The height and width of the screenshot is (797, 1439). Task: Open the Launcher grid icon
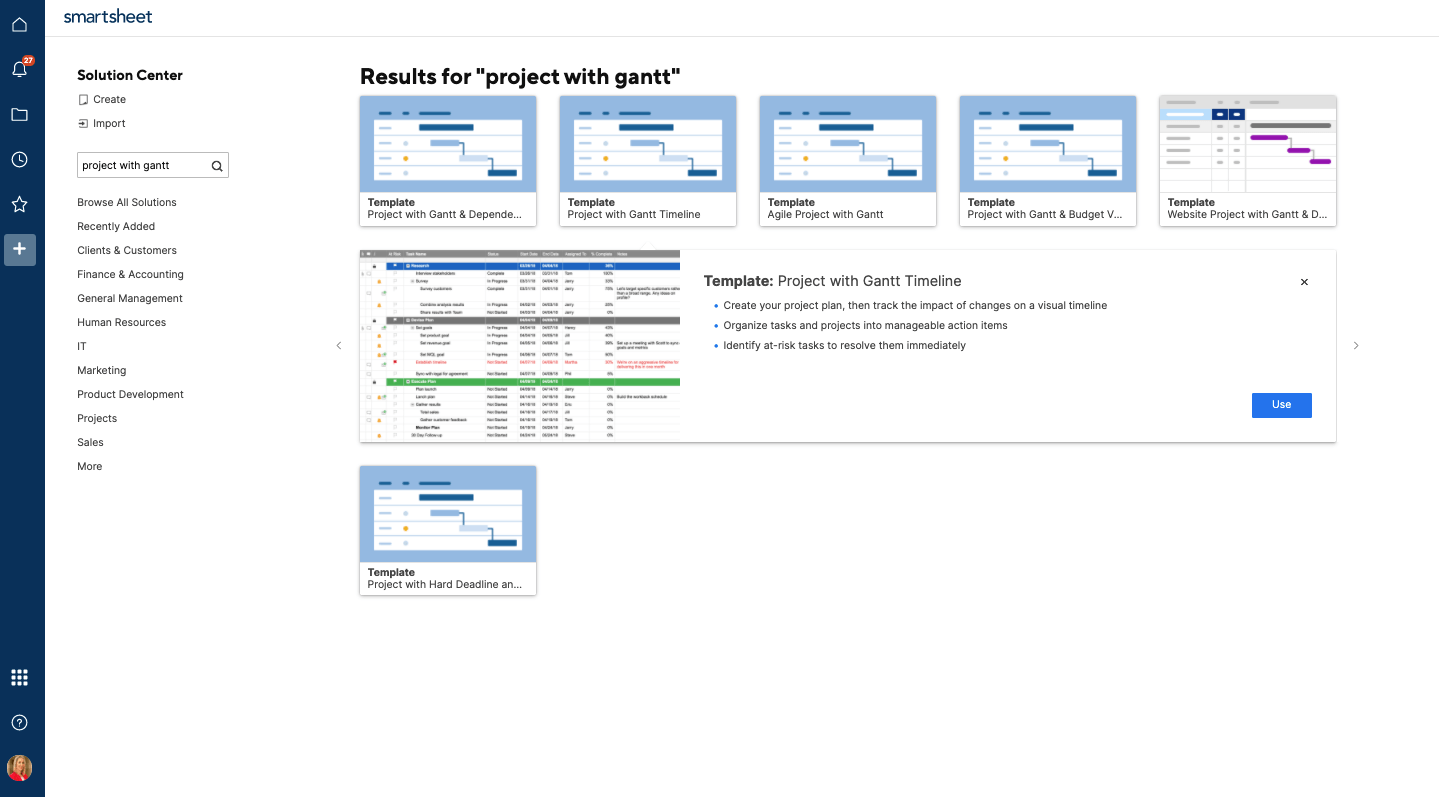coord(19,677)
